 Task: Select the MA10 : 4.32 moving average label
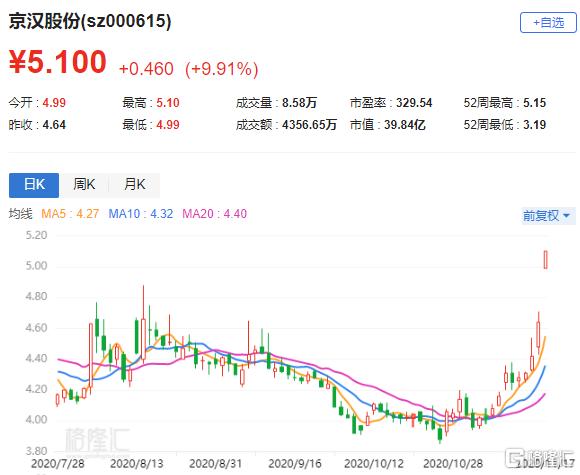point(141,214)
